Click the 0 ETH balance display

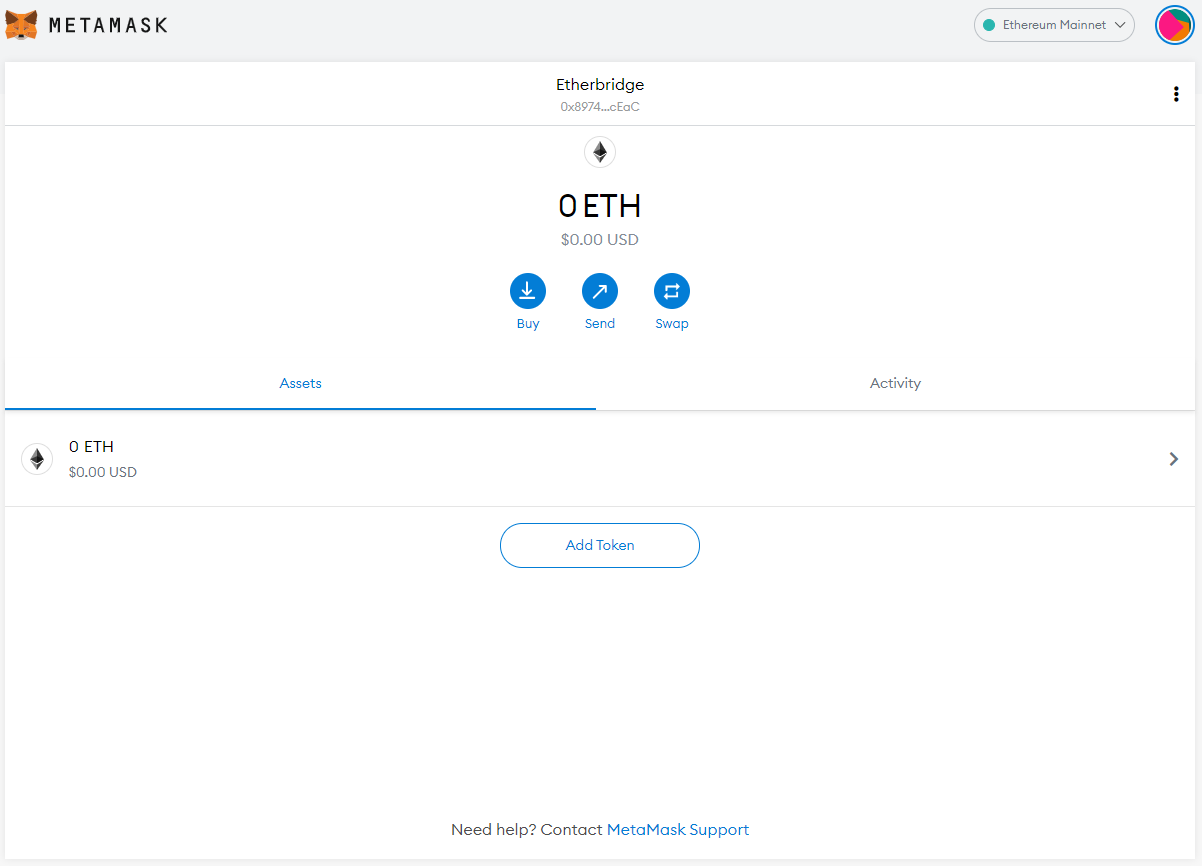tap(600, 206)
